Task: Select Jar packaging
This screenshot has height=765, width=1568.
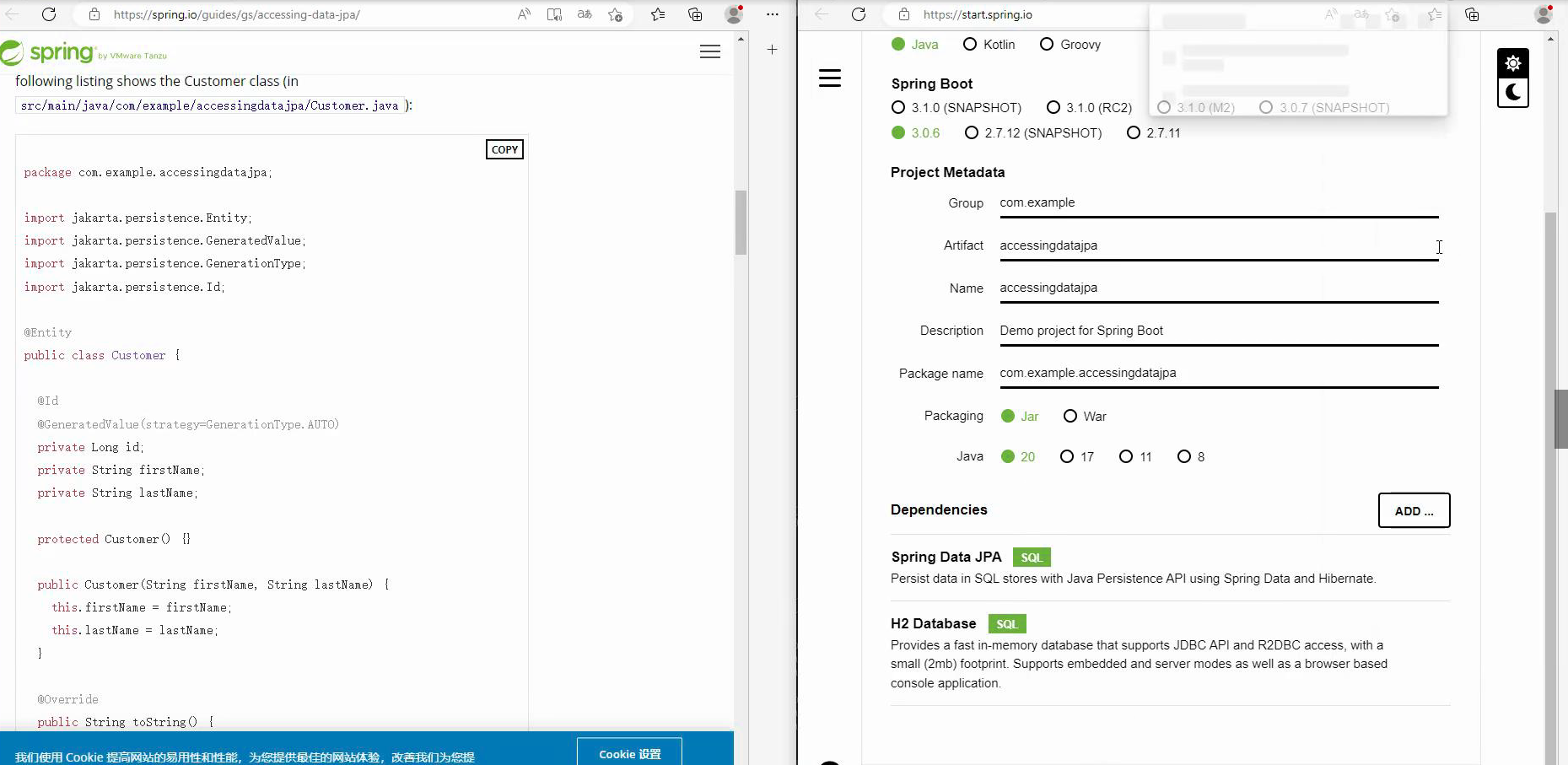Action: click(x=1020, y=417)
